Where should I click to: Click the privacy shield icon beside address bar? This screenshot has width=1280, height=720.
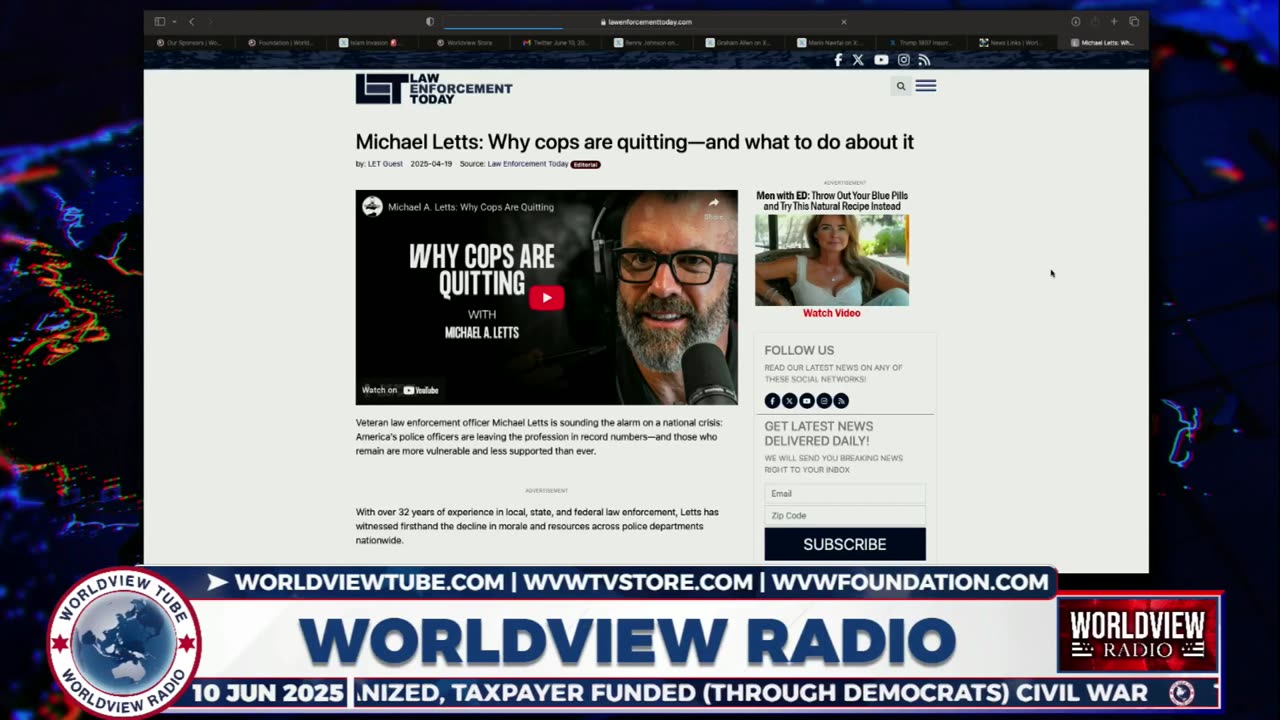(430, 21)
